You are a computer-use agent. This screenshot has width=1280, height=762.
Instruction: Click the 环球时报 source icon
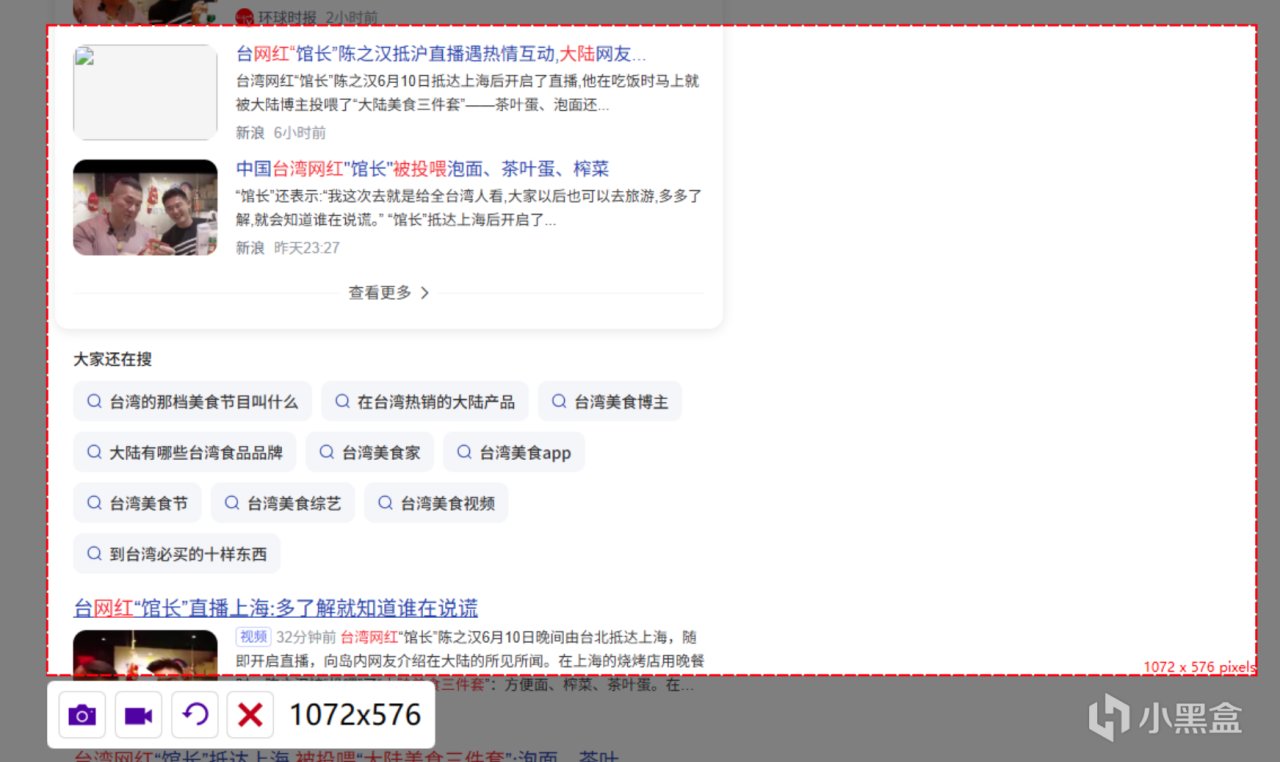245,17
